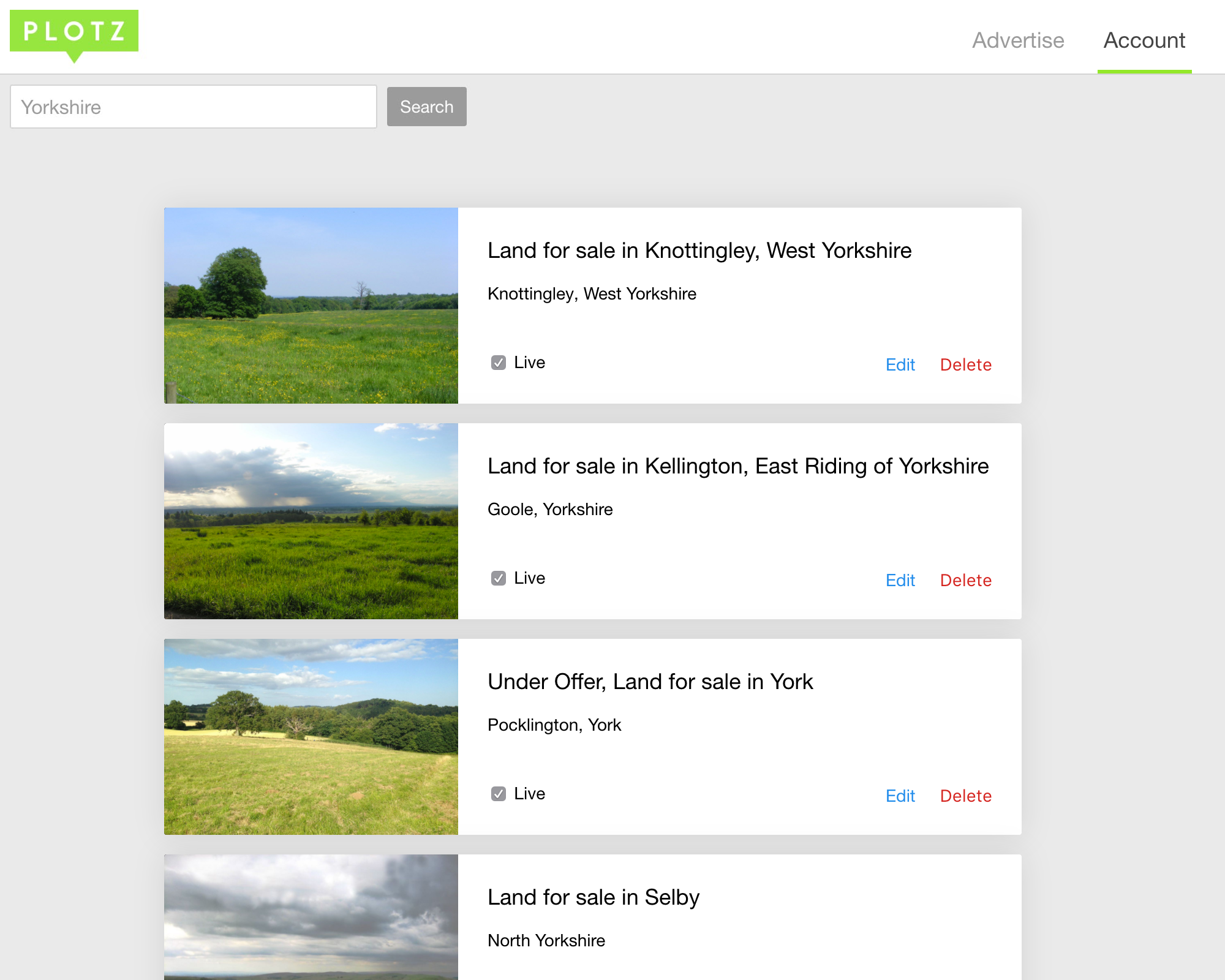Uncheck Live for Knottingley listing

pos(499,363)
